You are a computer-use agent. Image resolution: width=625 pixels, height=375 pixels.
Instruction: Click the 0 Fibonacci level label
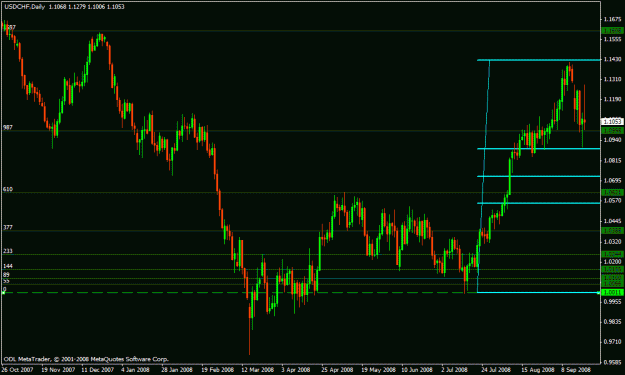click(x=5, y=289)
